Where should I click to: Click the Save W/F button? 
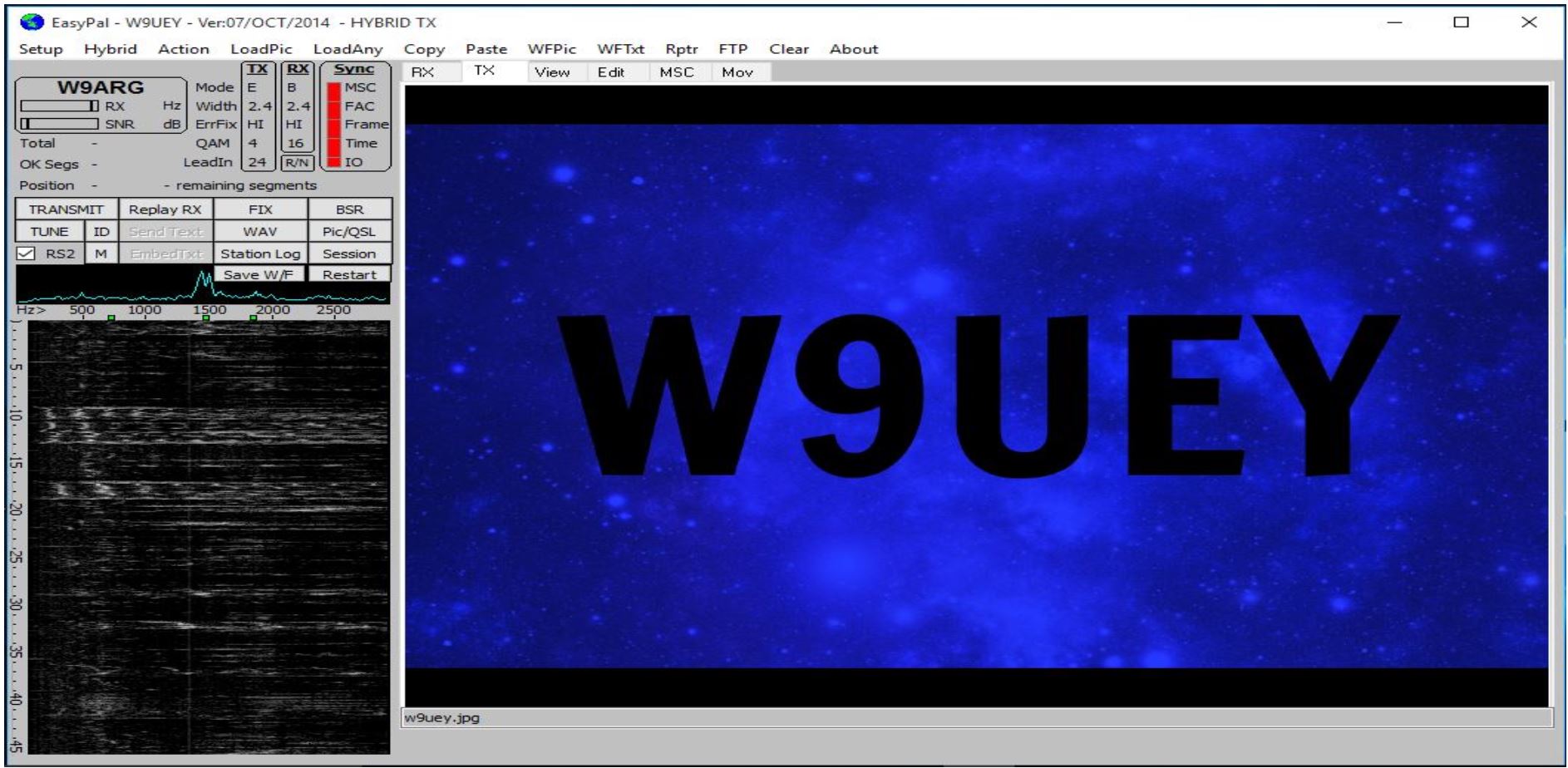point(259,274)
